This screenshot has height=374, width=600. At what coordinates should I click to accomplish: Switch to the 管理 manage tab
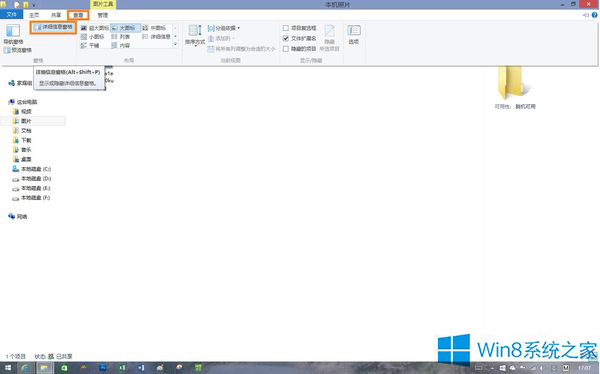103,15
